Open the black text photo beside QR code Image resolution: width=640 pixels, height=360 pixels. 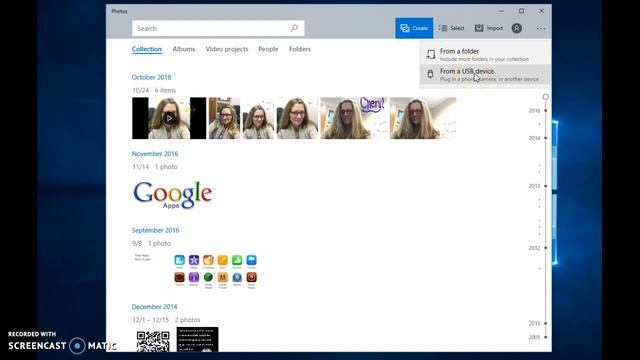click(x=198, y=340)
